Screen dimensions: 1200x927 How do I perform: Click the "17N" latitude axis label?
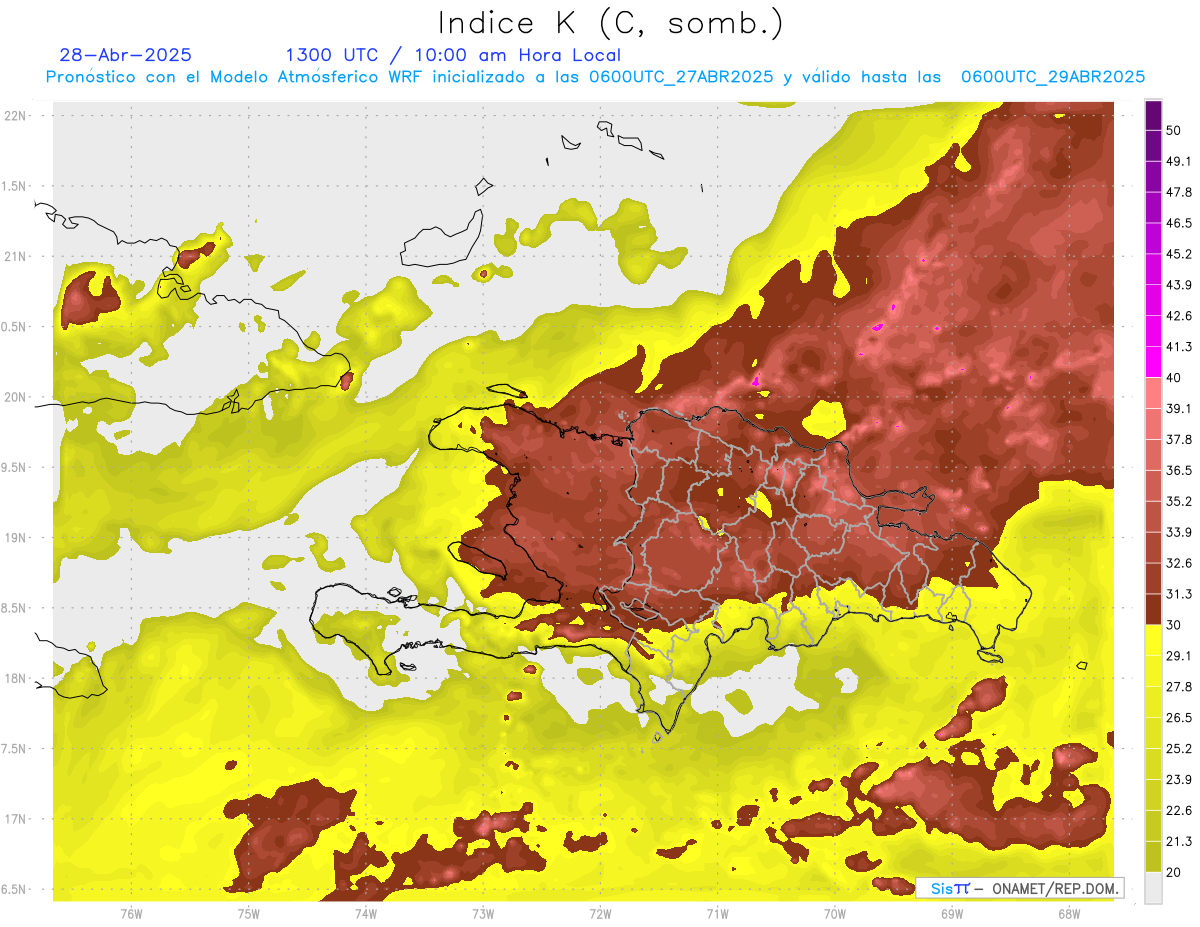[14, 819]
